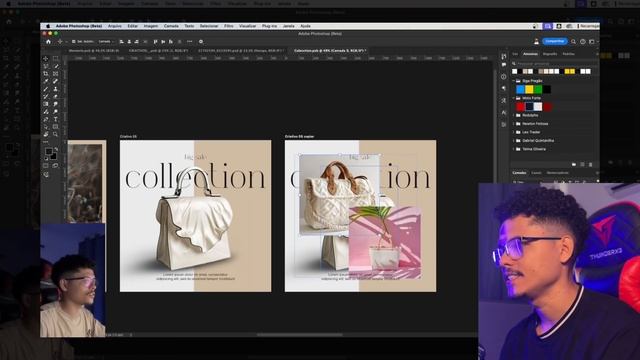Image resolution: width=640 pixels, height=360 pixels.
Task: Open the Imagem menu
Action: pyautogui.click(x=151, y=26)
